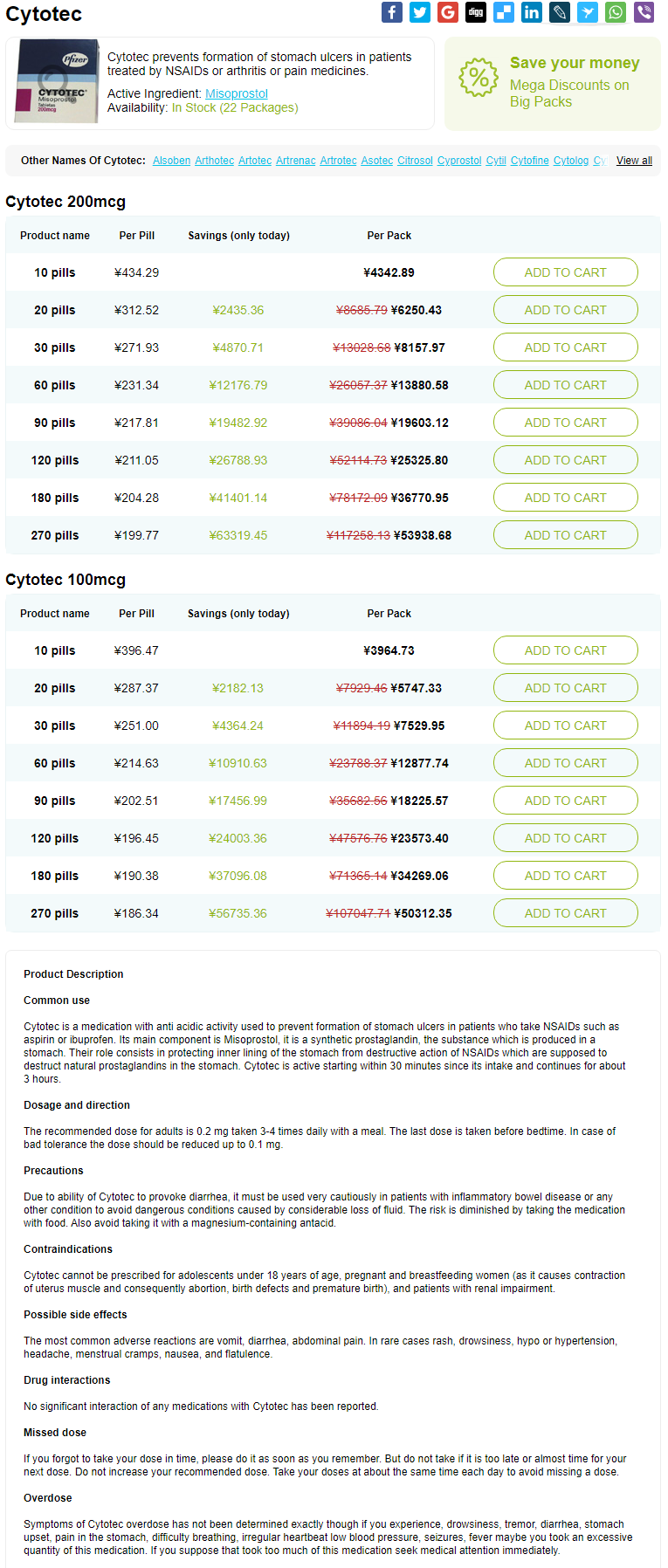Click the Dosage and direction heading

pos(77,1105)
